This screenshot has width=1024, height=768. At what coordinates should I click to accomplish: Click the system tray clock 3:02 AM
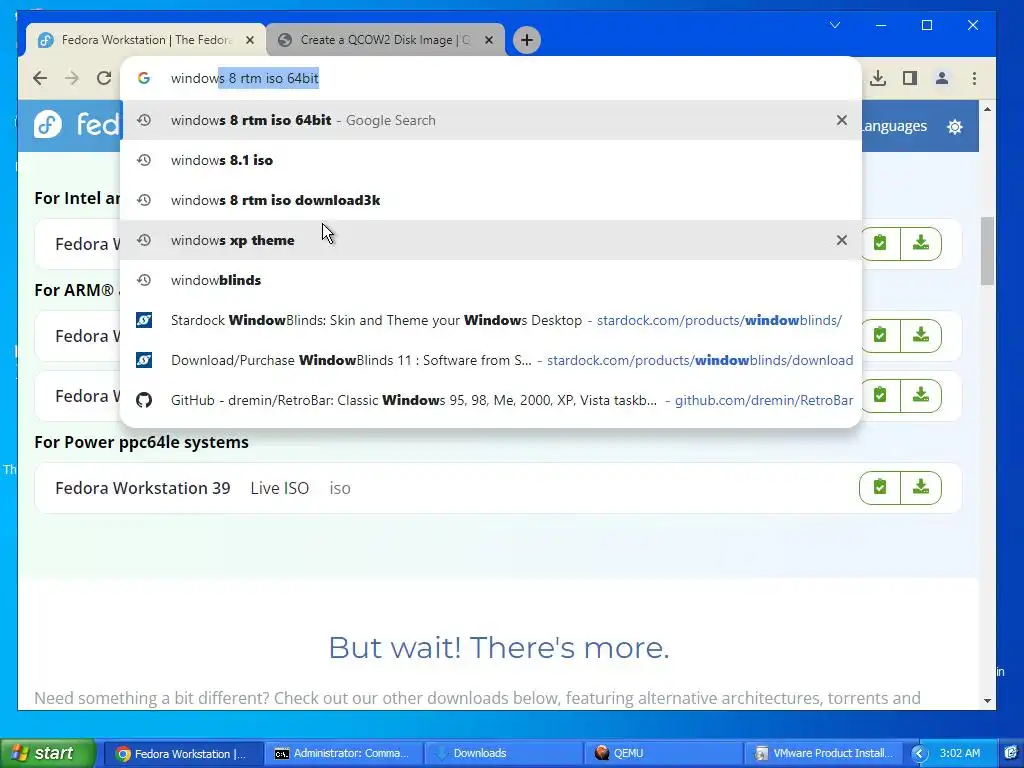(959, 754)
